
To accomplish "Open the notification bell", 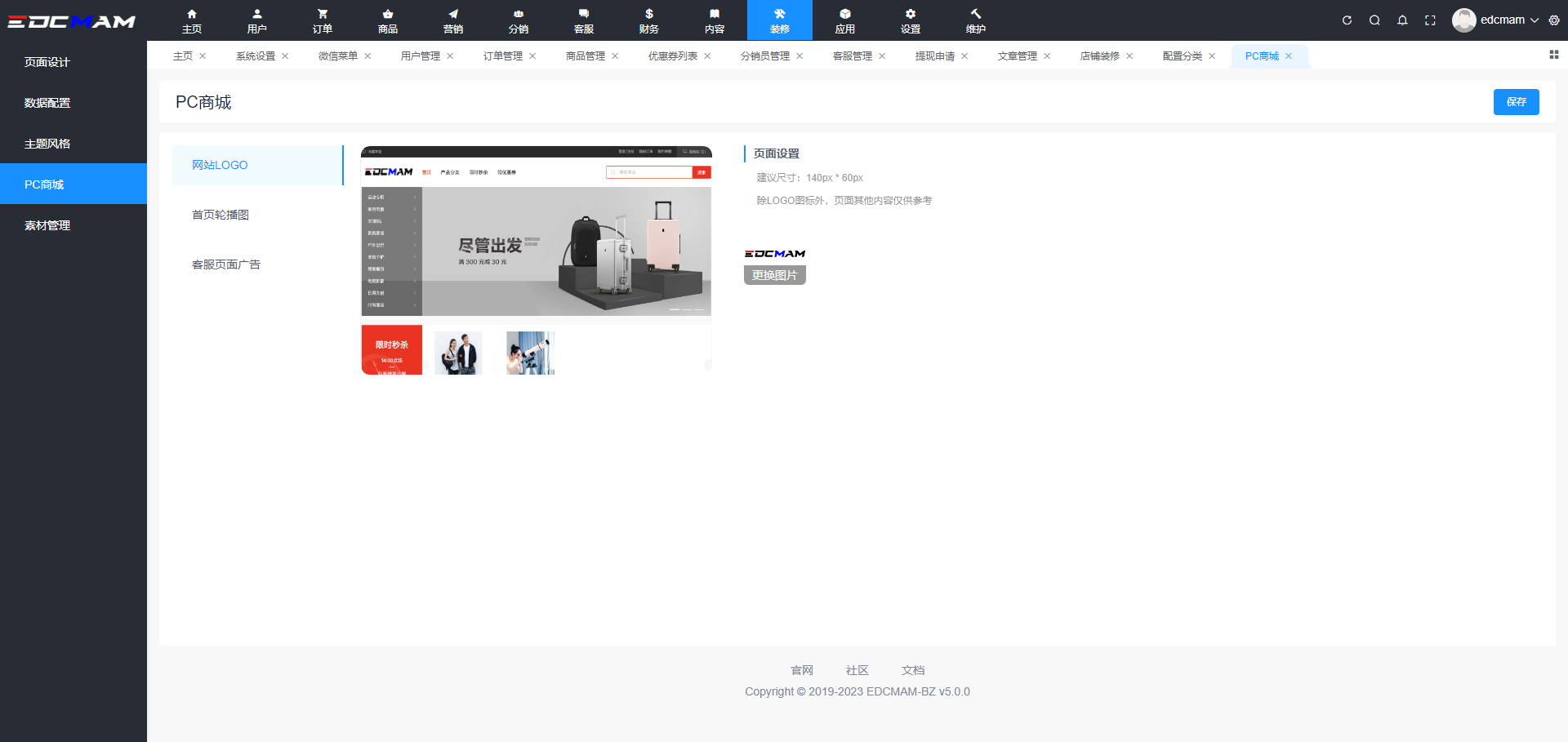I will click(x=1402, y=20).
